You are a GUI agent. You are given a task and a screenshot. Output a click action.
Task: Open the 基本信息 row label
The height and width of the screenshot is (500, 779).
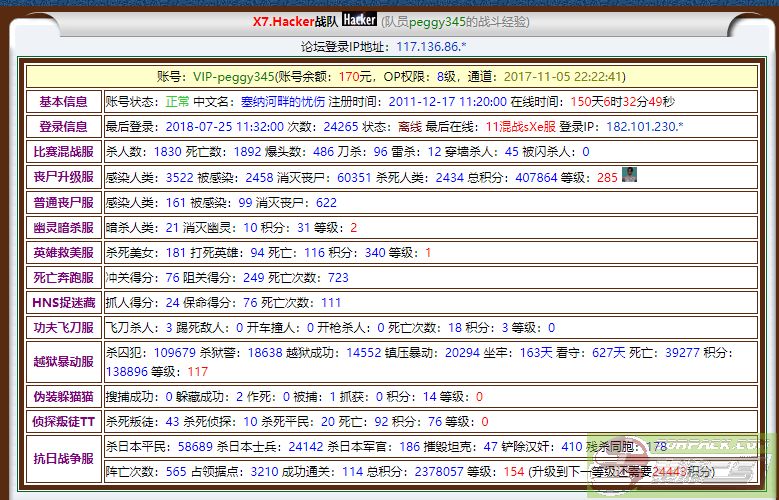click(x=63, y=101)
